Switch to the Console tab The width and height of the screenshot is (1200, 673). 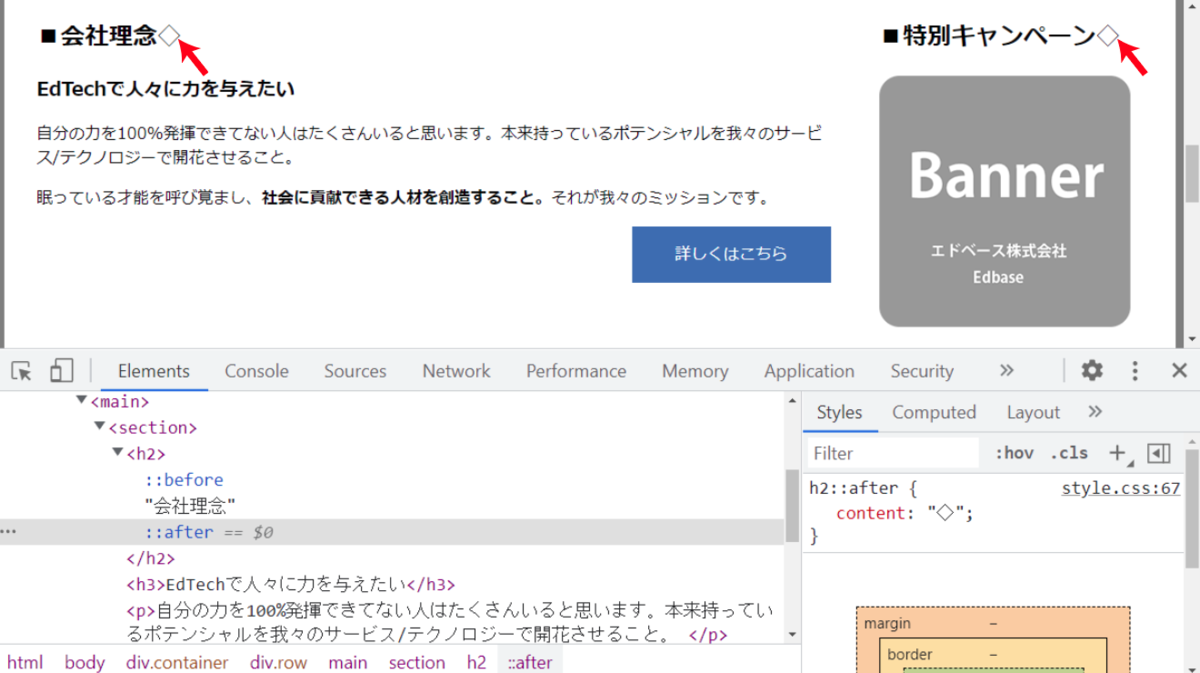(x=256, y=371)
